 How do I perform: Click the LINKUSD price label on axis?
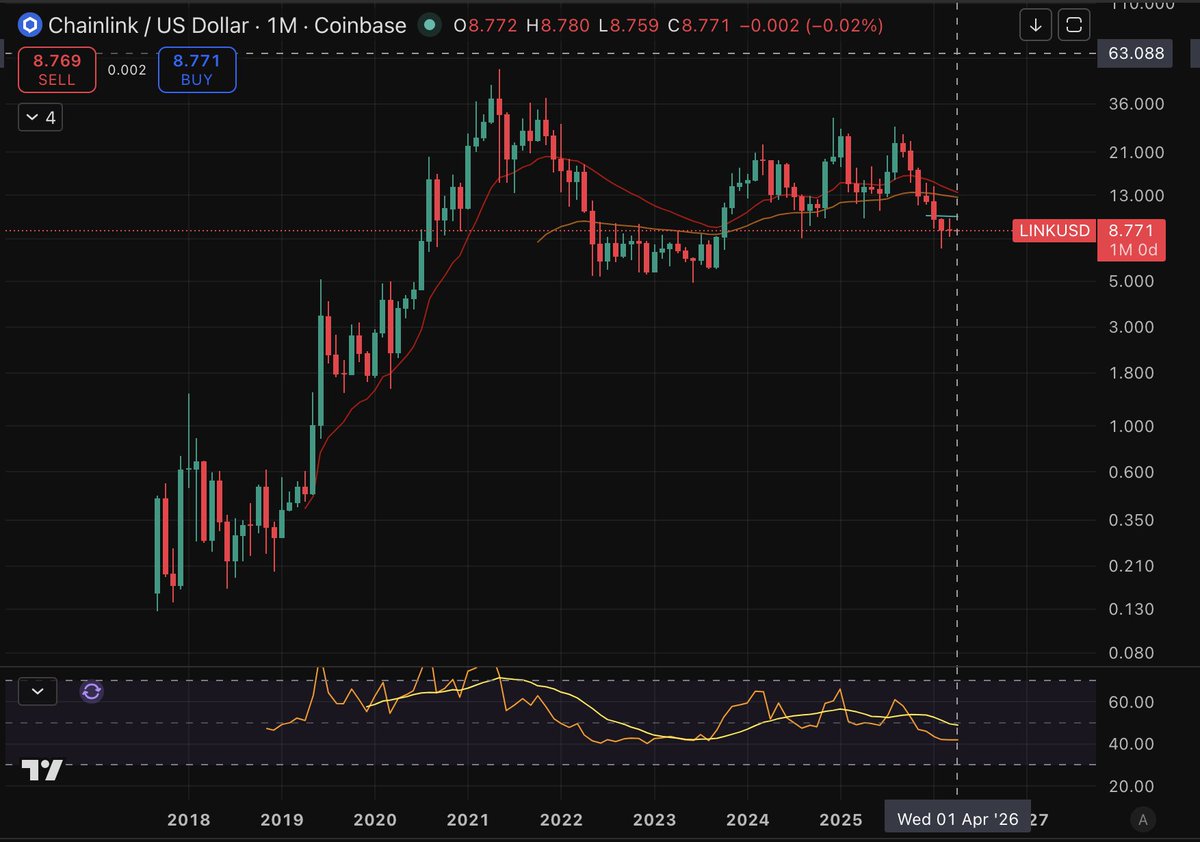pos(1055,231)
